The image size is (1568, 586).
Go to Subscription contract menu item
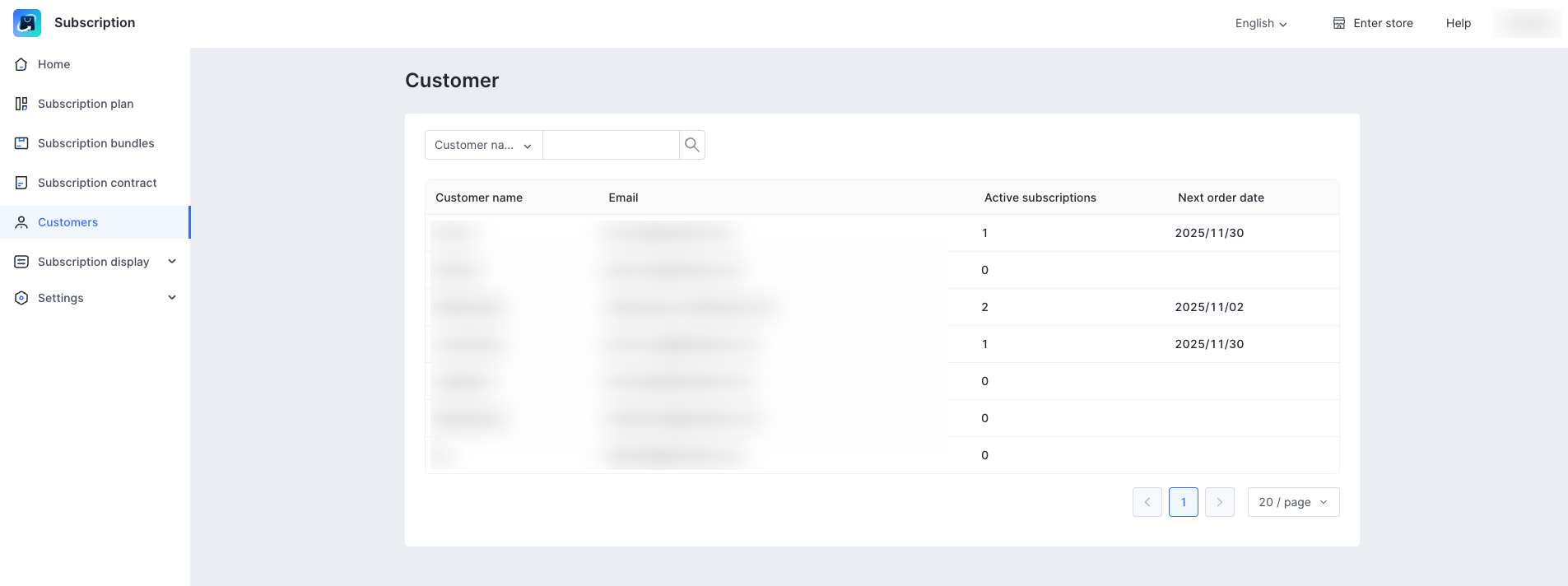point(97,183)
